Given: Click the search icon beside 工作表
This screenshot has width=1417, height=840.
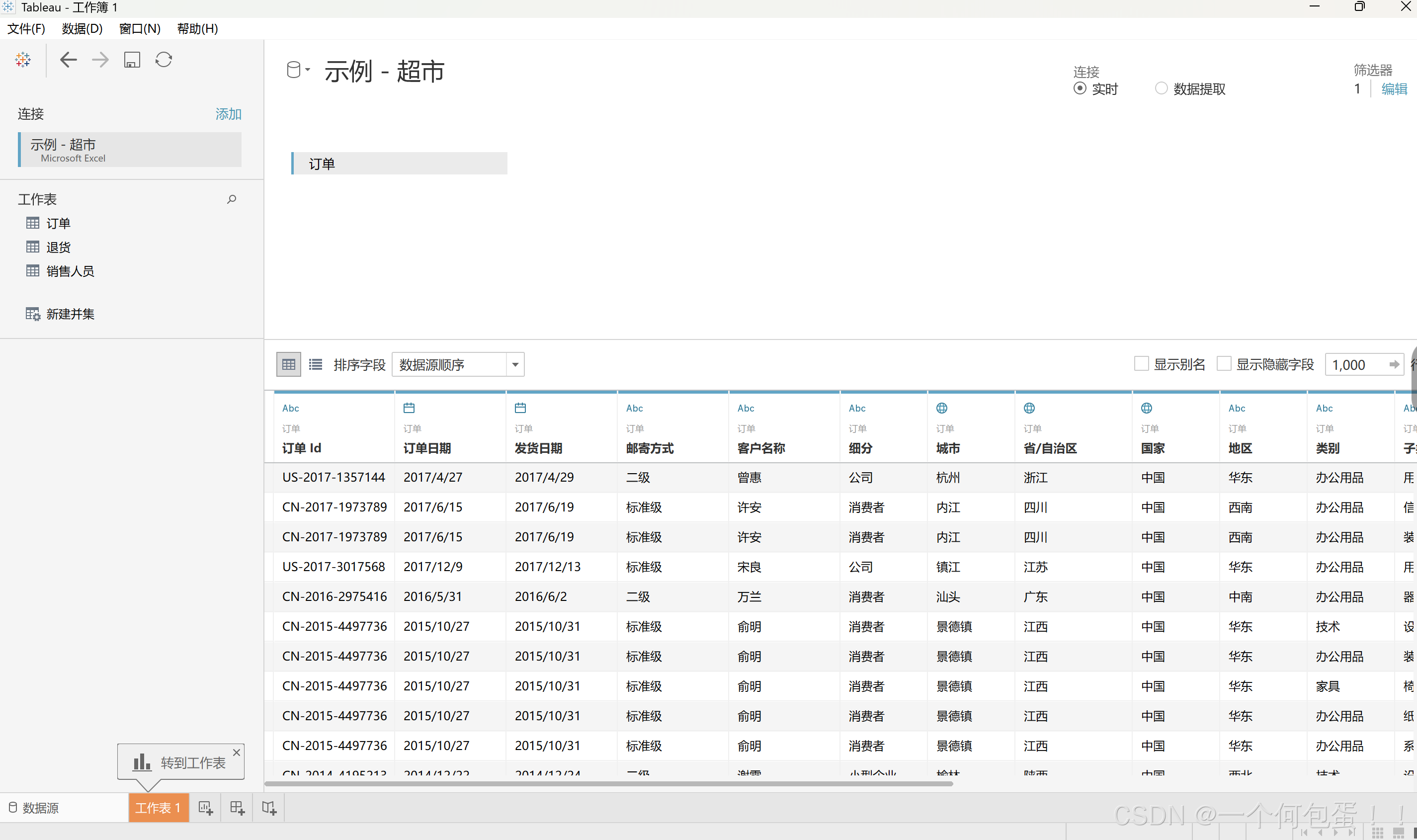Looking at the screenshot, I should [232, 199].
